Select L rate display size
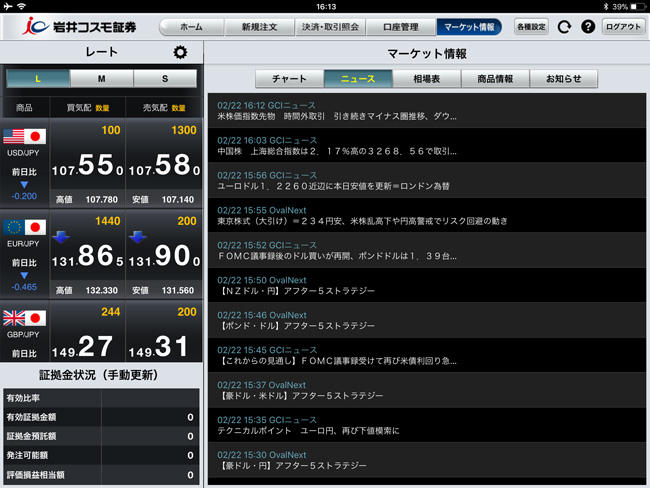650x488 pixels. pos(38,78)
